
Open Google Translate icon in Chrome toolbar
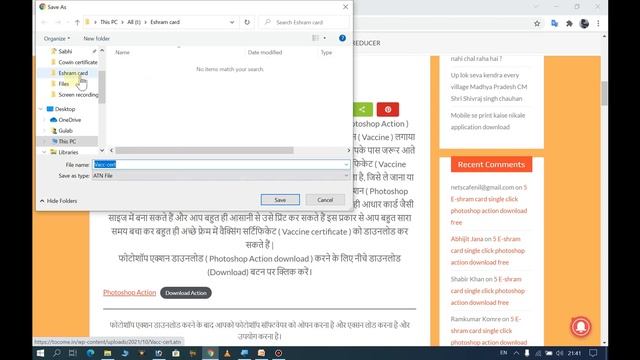coord(554,24)
